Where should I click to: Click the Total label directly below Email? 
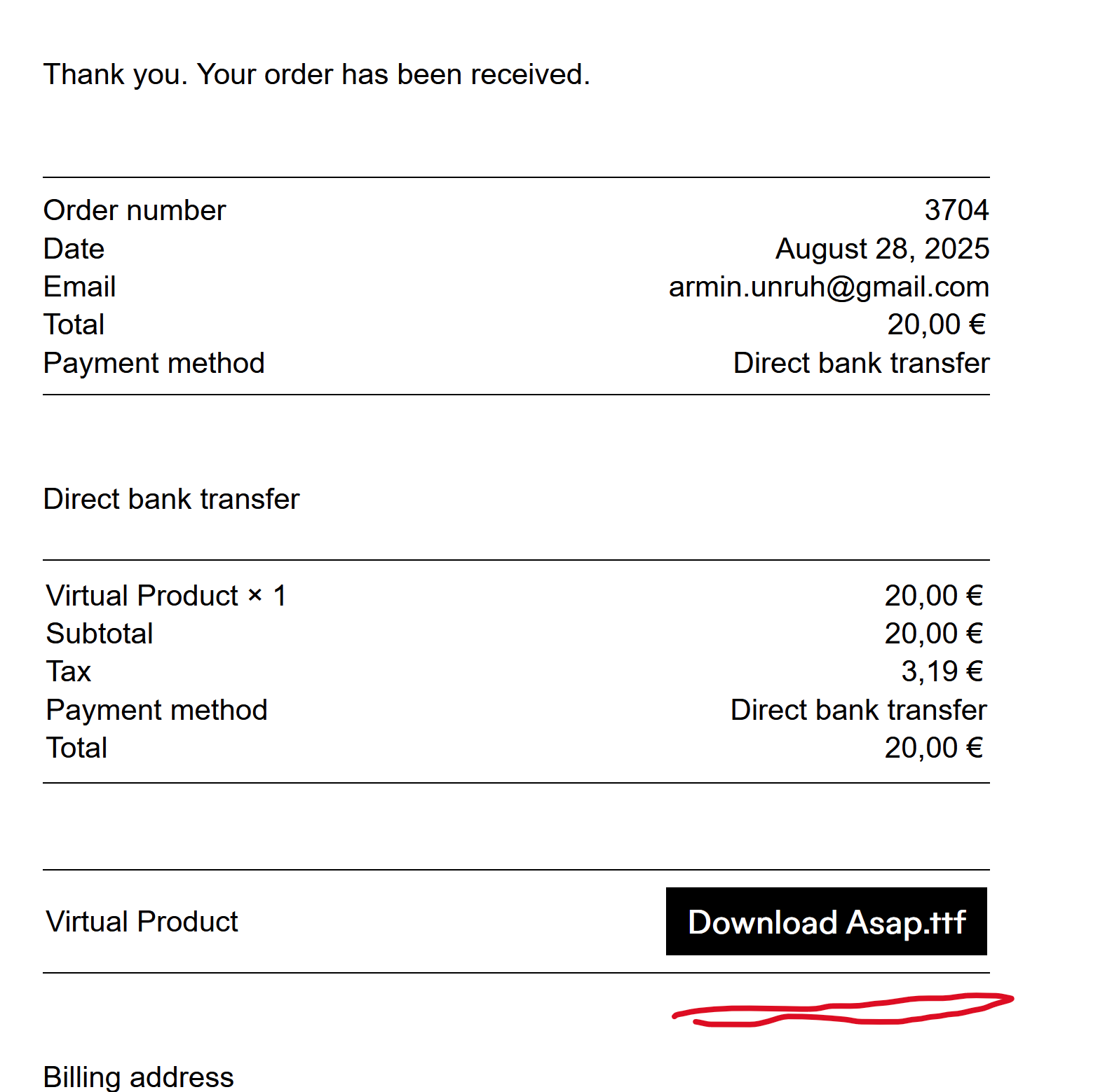click(x=74, y=325)
